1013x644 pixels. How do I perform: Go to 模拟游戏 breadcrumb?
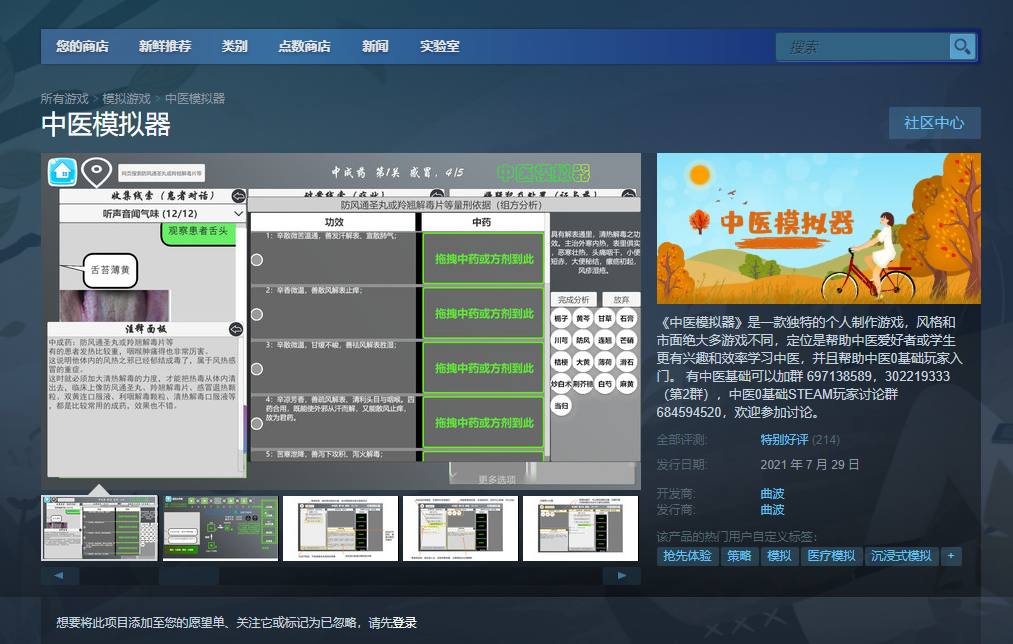pos(126,98)
